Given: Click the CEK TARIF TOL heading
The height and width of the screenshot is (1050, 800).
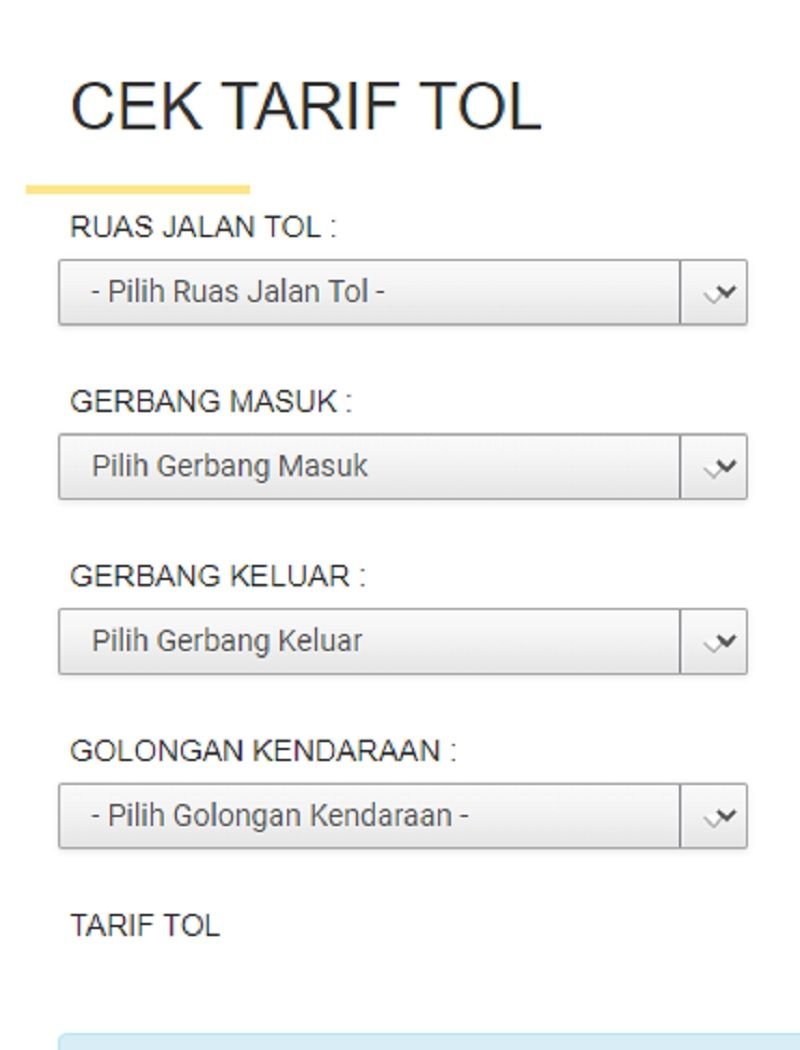Looking at the screenshot, I should click(x=306, y=106).
